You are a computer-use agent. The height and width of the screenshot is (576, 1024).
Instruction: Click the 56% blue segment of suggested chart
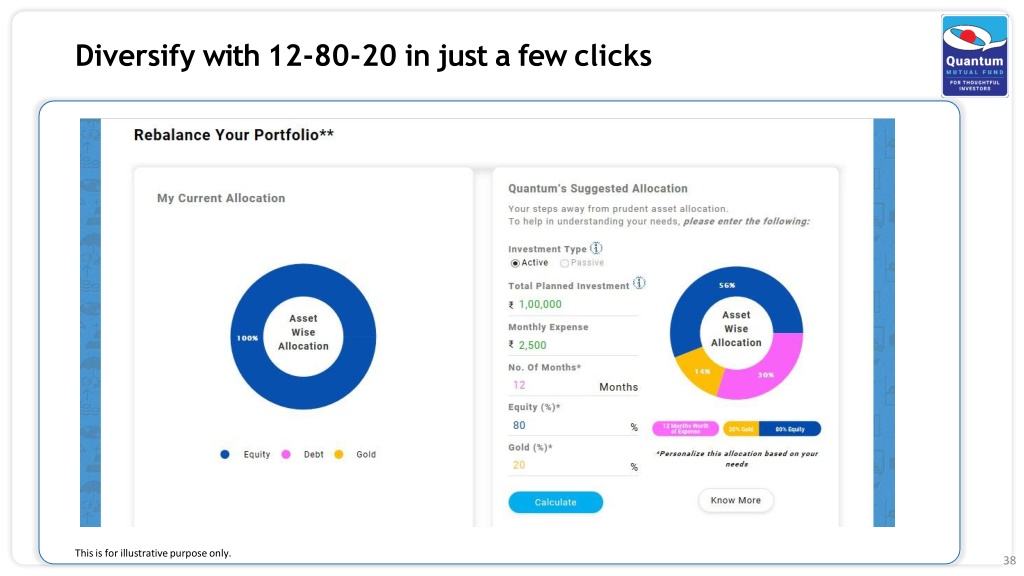pyautogui.click(x=727, y=285)
